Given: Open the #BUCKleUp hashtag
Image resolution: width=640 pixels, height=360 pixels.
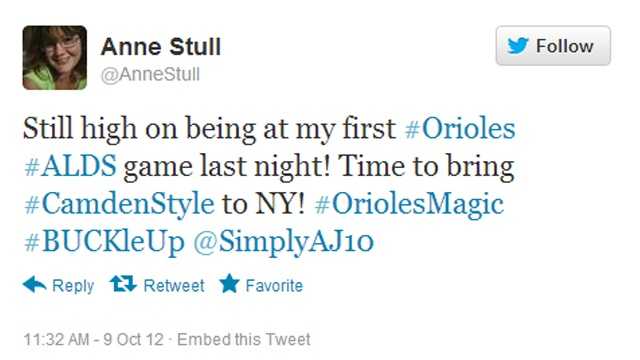Looking at the screenshot, I should (104, 242).
